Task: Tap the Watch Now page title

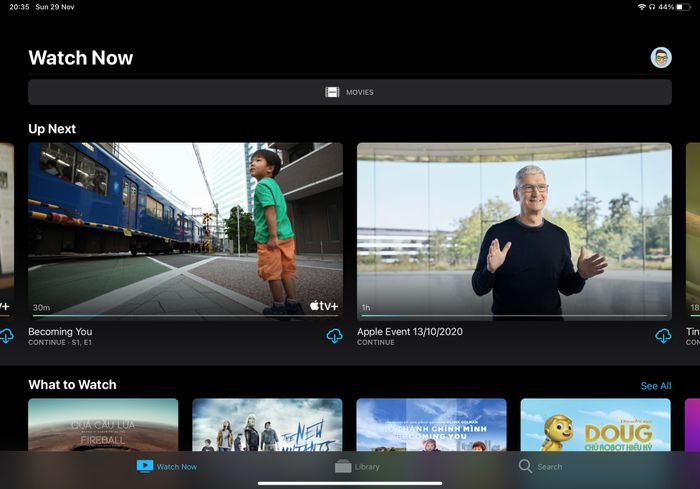Action: pyautogui.click(x=81, y=58)
